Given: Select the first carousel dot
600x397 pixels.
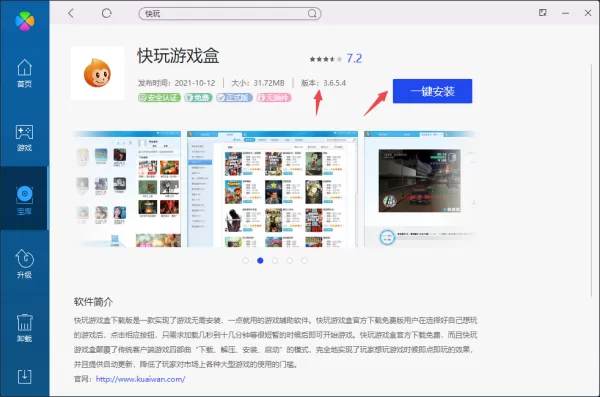Looking at the screenshot, I should point(246,261).
